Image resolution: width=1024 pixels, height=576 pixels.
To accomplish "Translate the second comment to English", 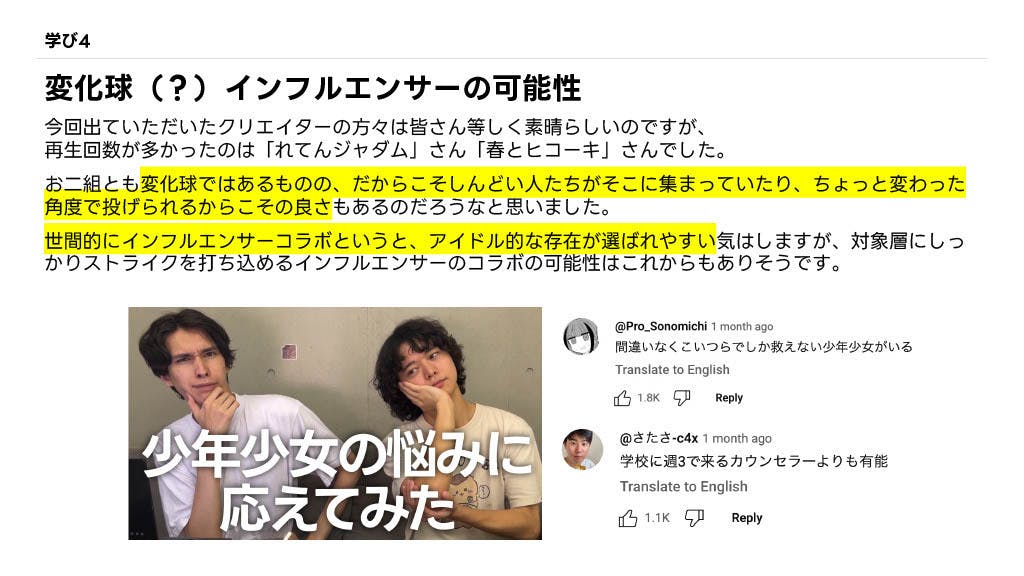I will point(683,487).
